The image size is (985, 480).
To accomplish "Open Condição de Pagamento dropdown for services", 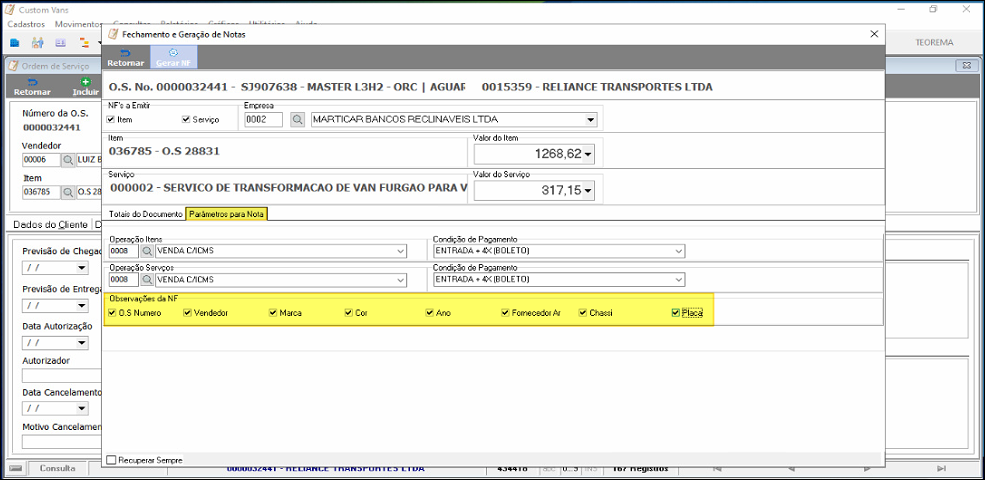I will pos(678,280).
